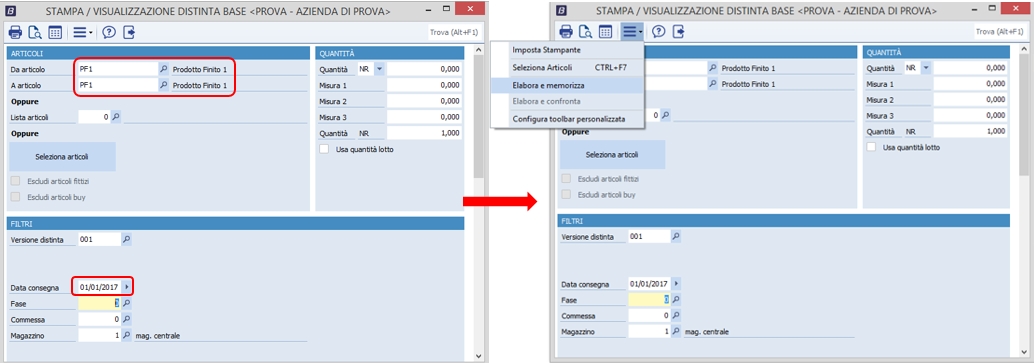Toggle Escludi articoli fittizi checkbox, left window
This screenshot has width=1034, height=363.
pos(15,181)
